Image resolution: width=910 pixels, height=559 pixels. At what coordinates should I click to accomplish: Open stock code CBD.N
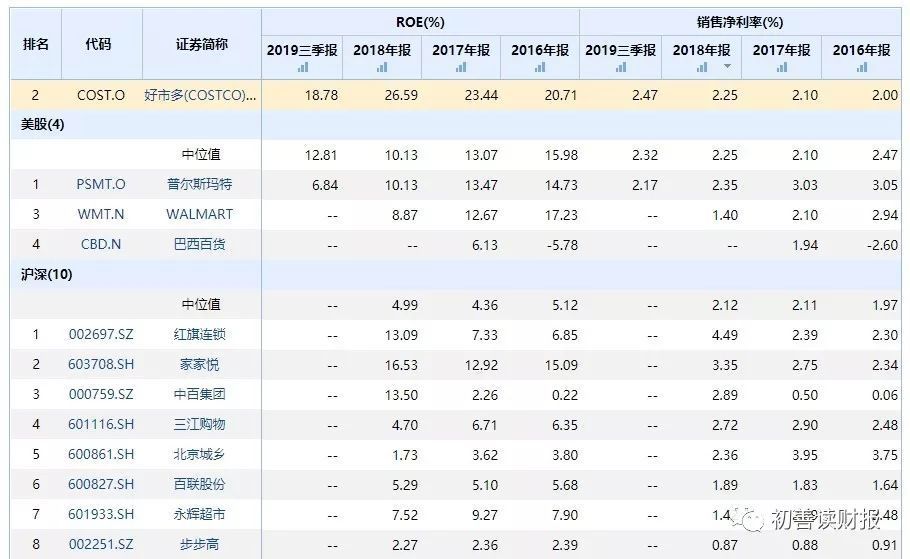[x=101, y=244]
